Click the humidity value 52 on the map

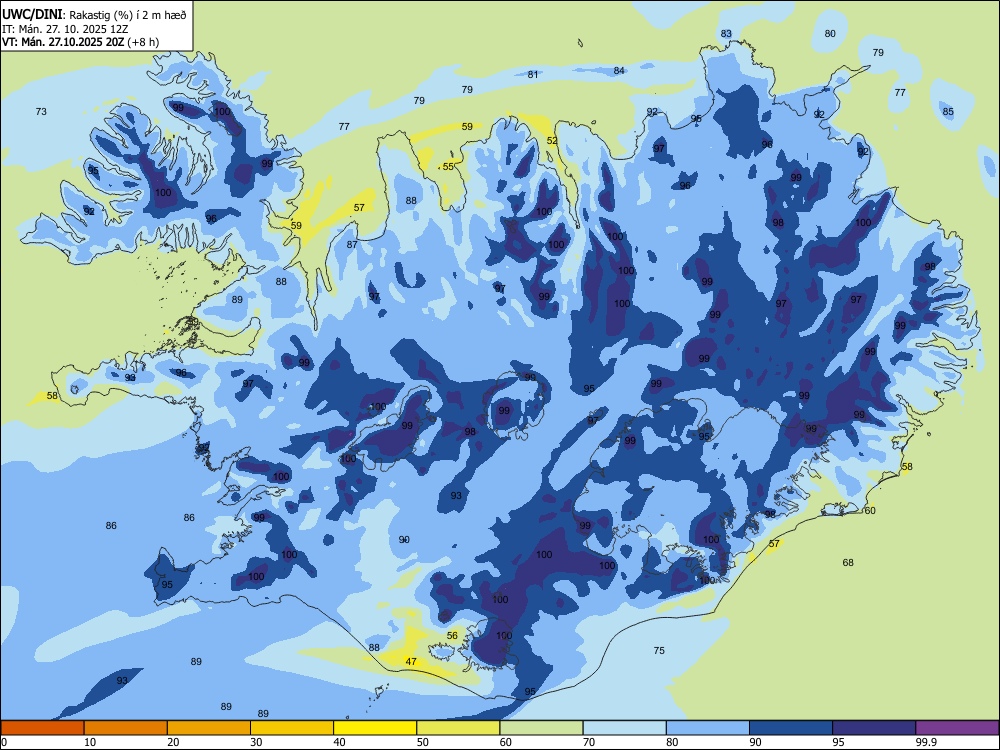(x=552, y=141)
